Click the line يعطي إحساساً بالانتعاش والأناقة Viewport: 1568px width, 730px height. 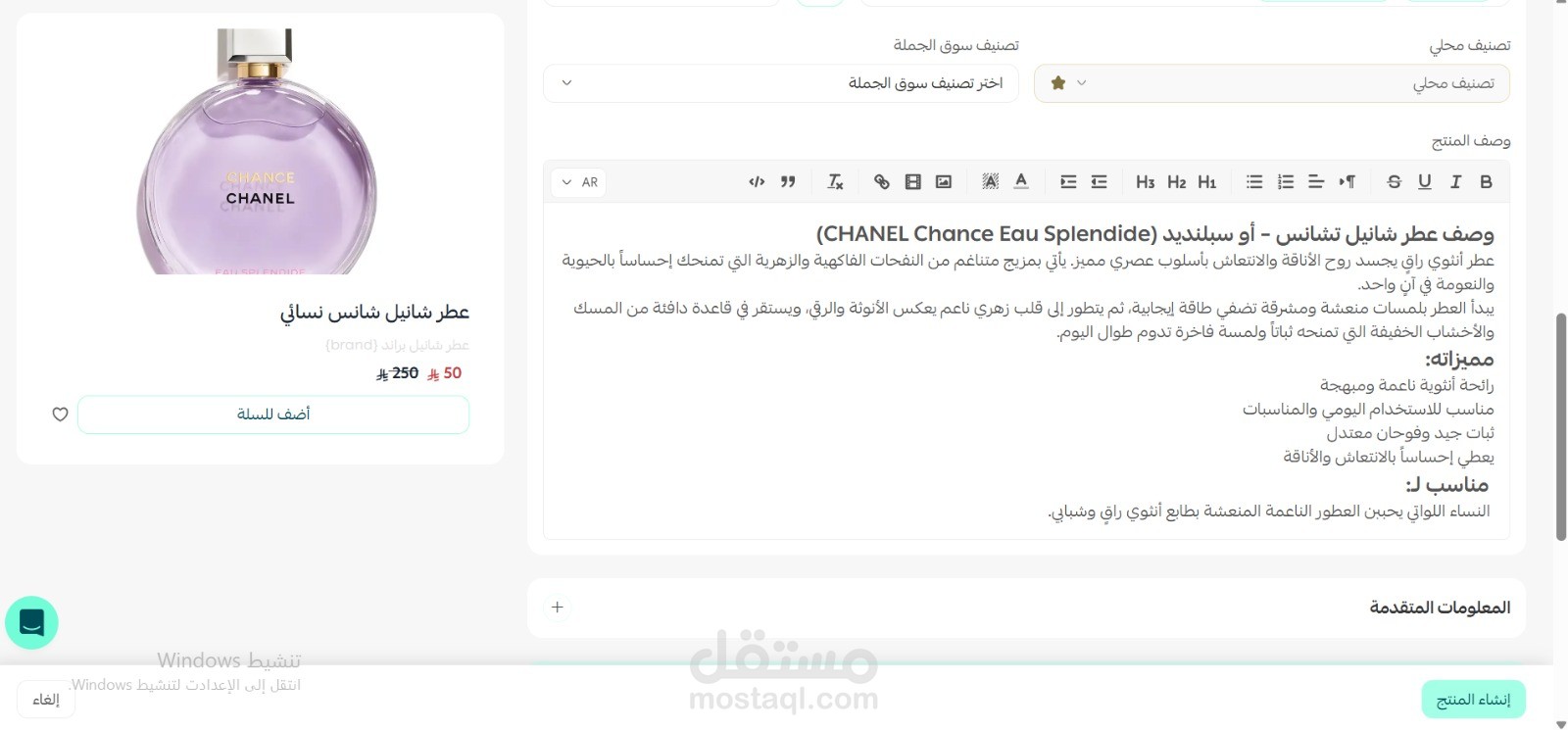tap(1389, 457)
